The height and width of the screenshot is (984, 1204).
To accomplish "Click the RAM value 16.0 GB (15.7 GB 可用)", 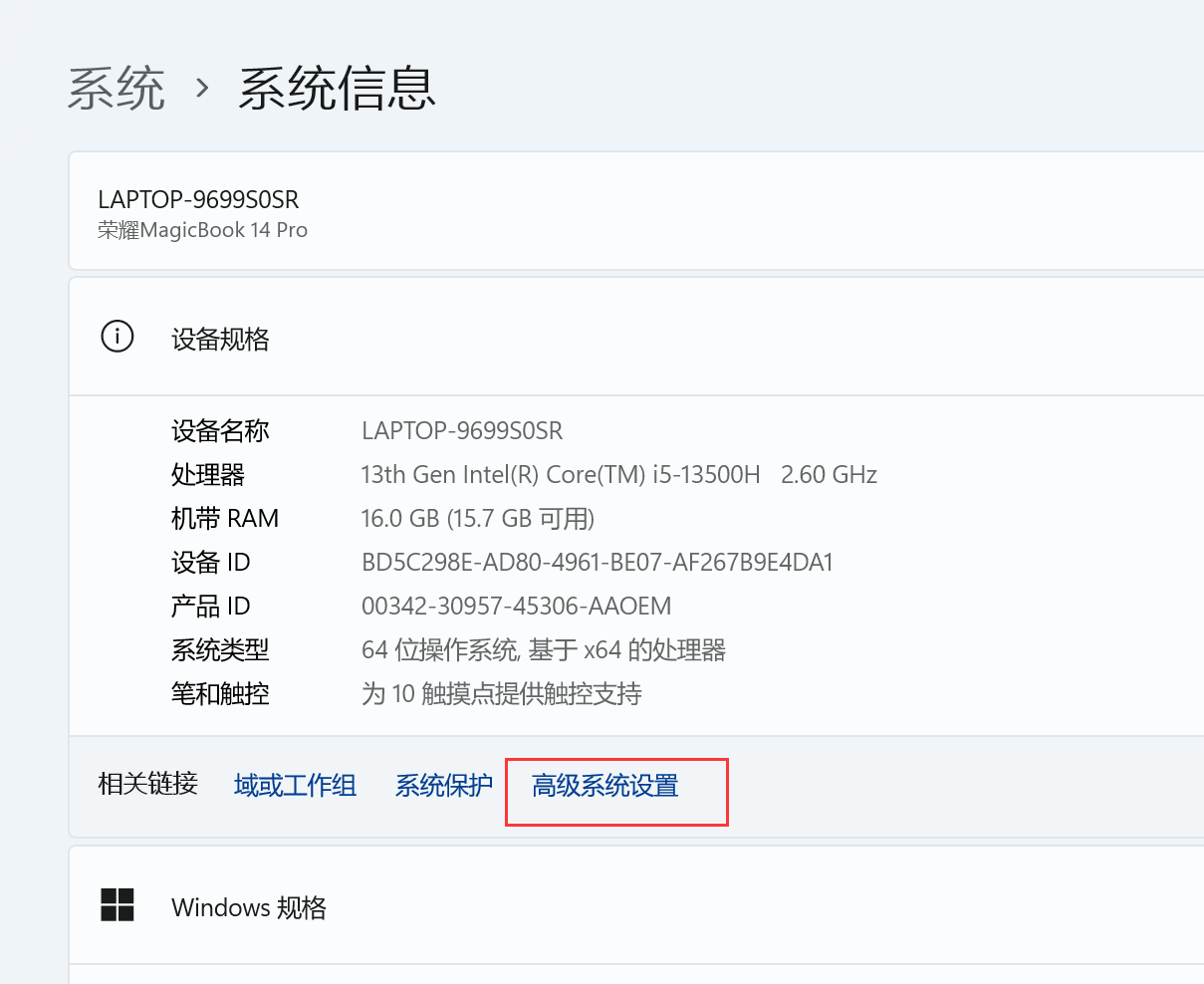I will pos(478,519).
